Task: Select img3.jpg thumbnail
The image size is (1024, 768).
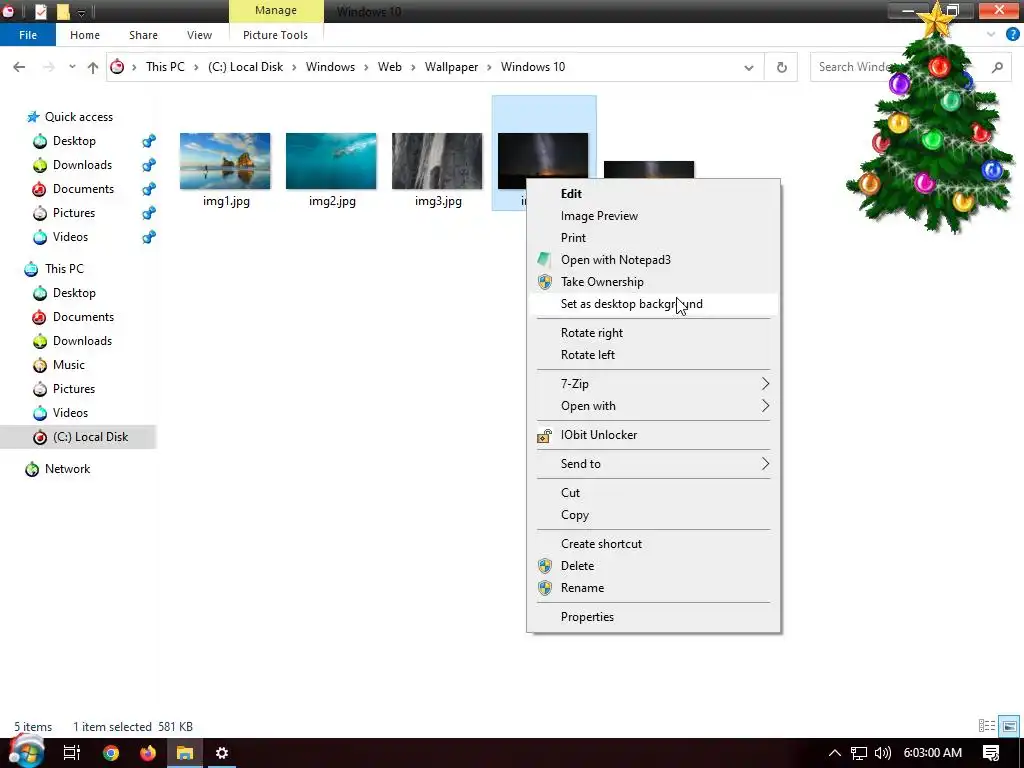Action: tap(437, 161)
